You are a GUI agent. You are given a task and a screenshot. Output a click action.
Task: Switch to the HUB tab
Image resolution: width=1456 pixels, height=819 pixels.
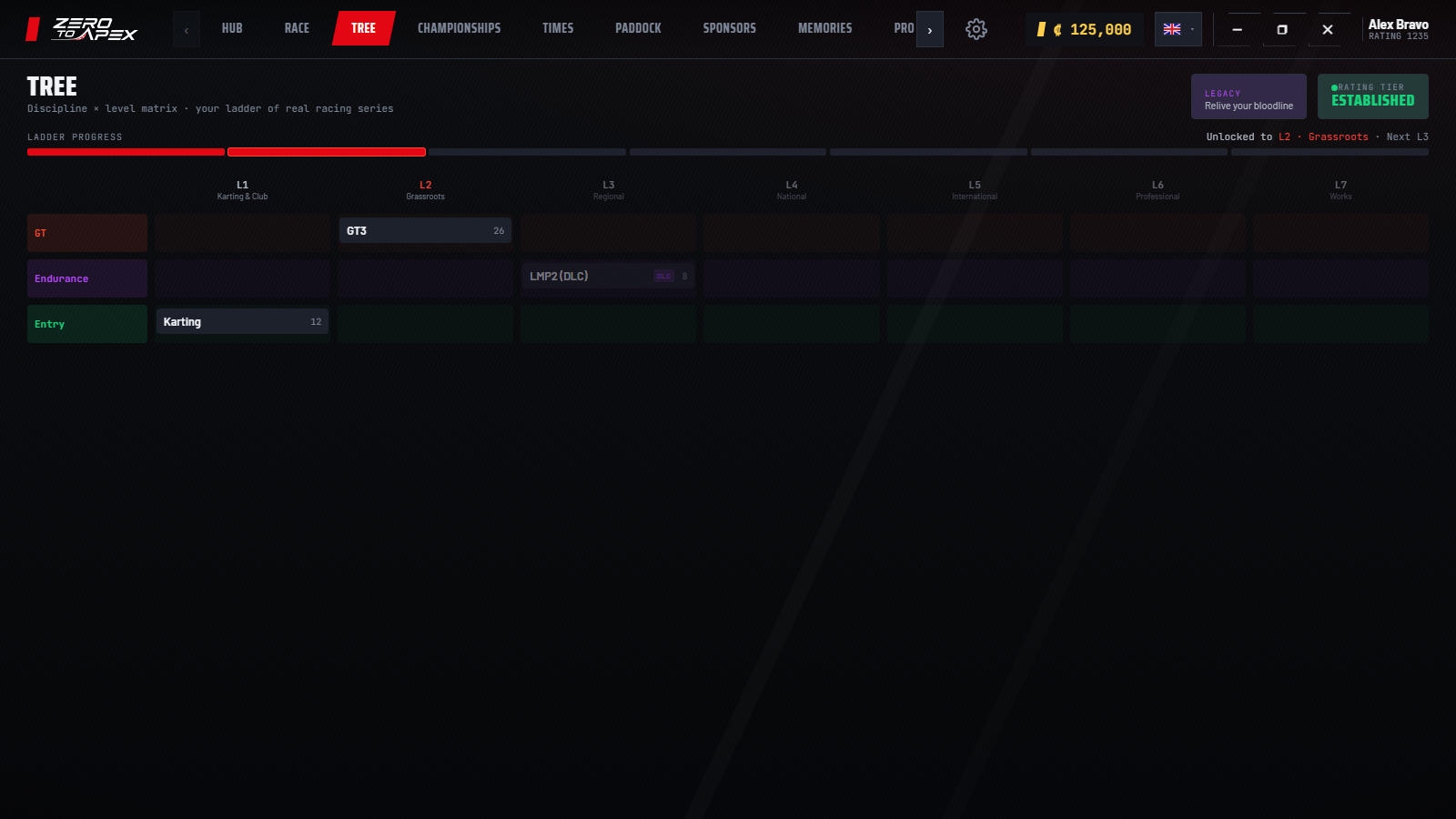point(232,28)
